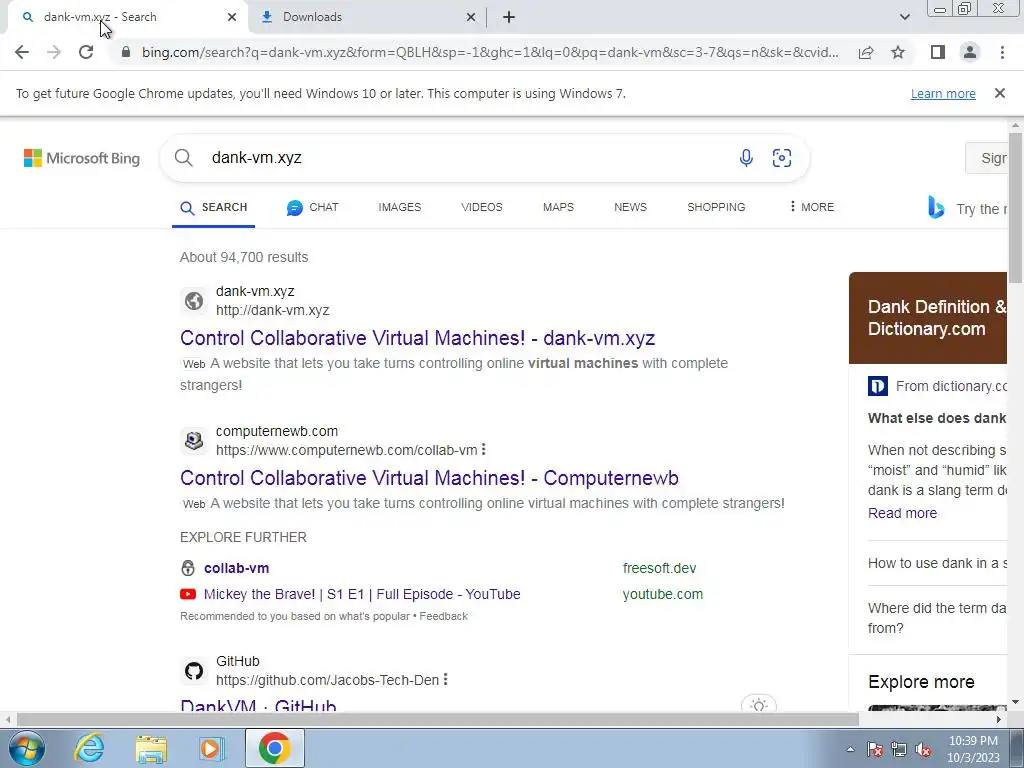Launch Internet Explorer from taskbar
Screen dimensions: 1024x768
tap(89, 748)
